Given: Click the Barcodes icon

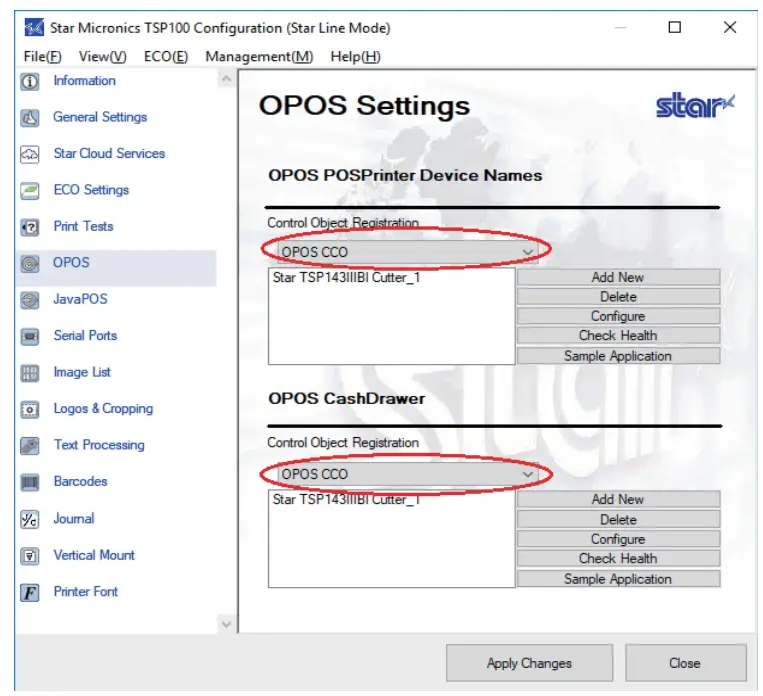Looking at the screenshot, I should click(30, 482).
